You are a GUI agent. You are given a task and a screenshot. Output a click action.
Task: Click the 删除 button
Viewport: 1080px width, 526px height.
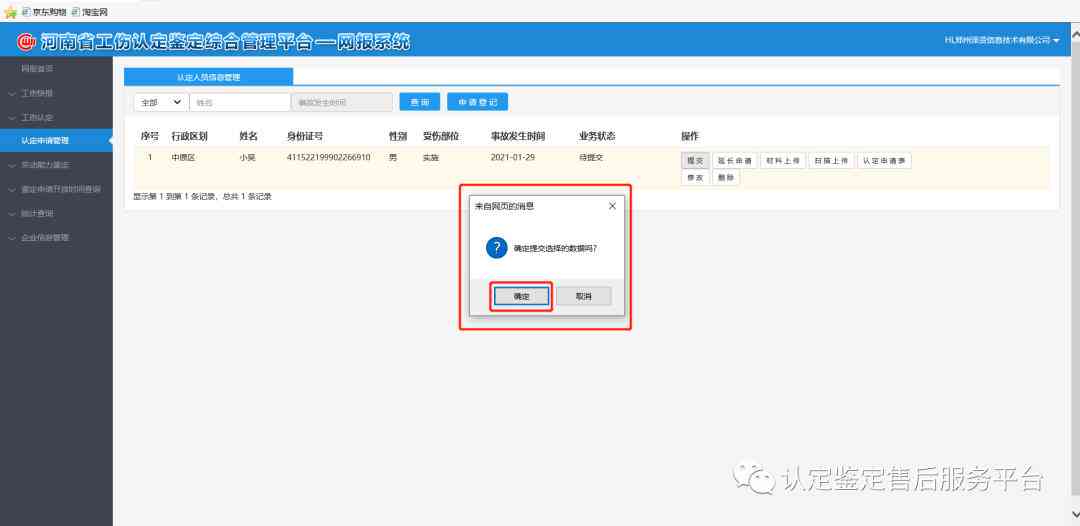tap(725, 178)
